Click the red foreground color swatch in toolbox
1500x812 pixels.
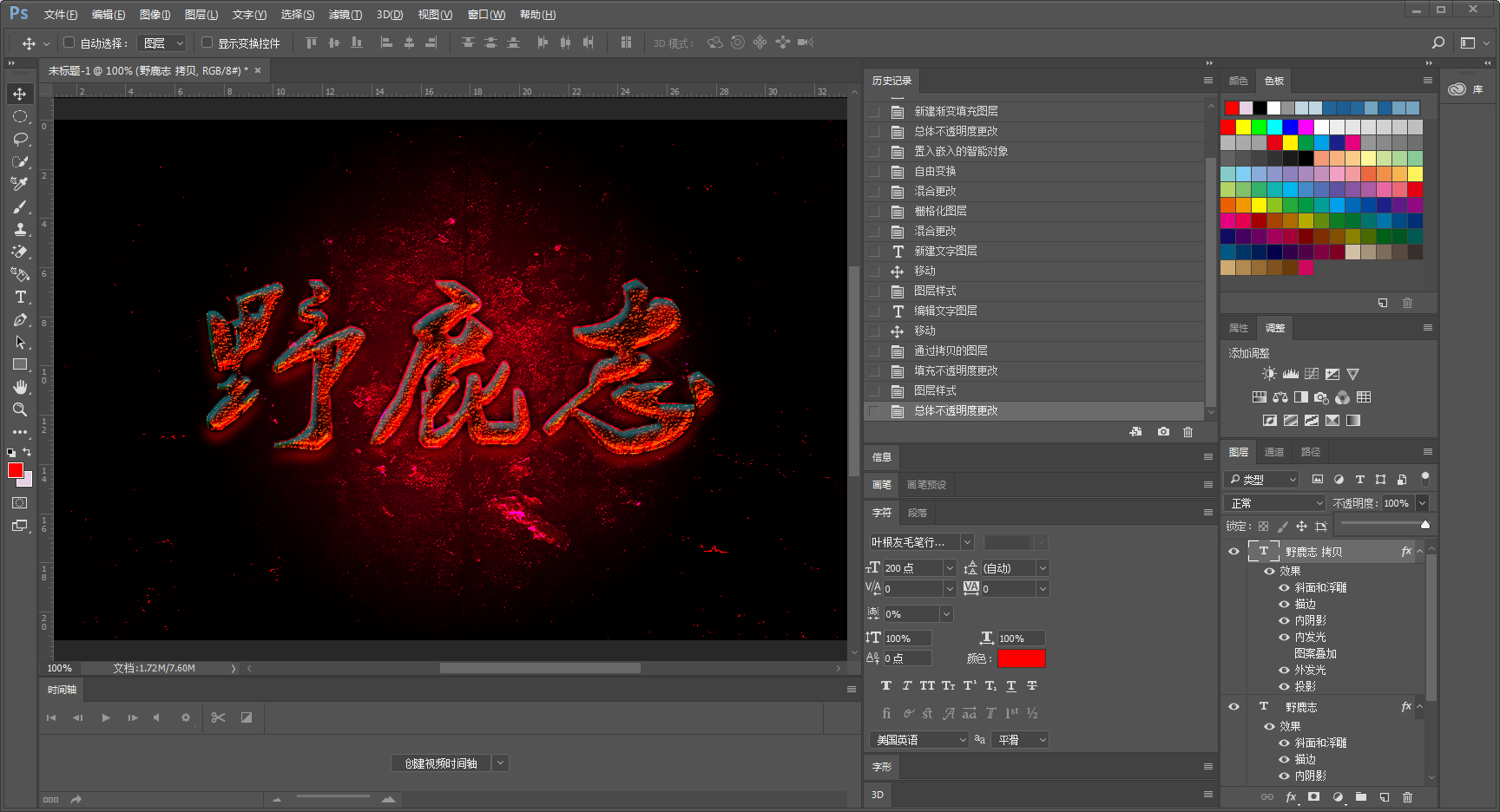tap(16, 470)
